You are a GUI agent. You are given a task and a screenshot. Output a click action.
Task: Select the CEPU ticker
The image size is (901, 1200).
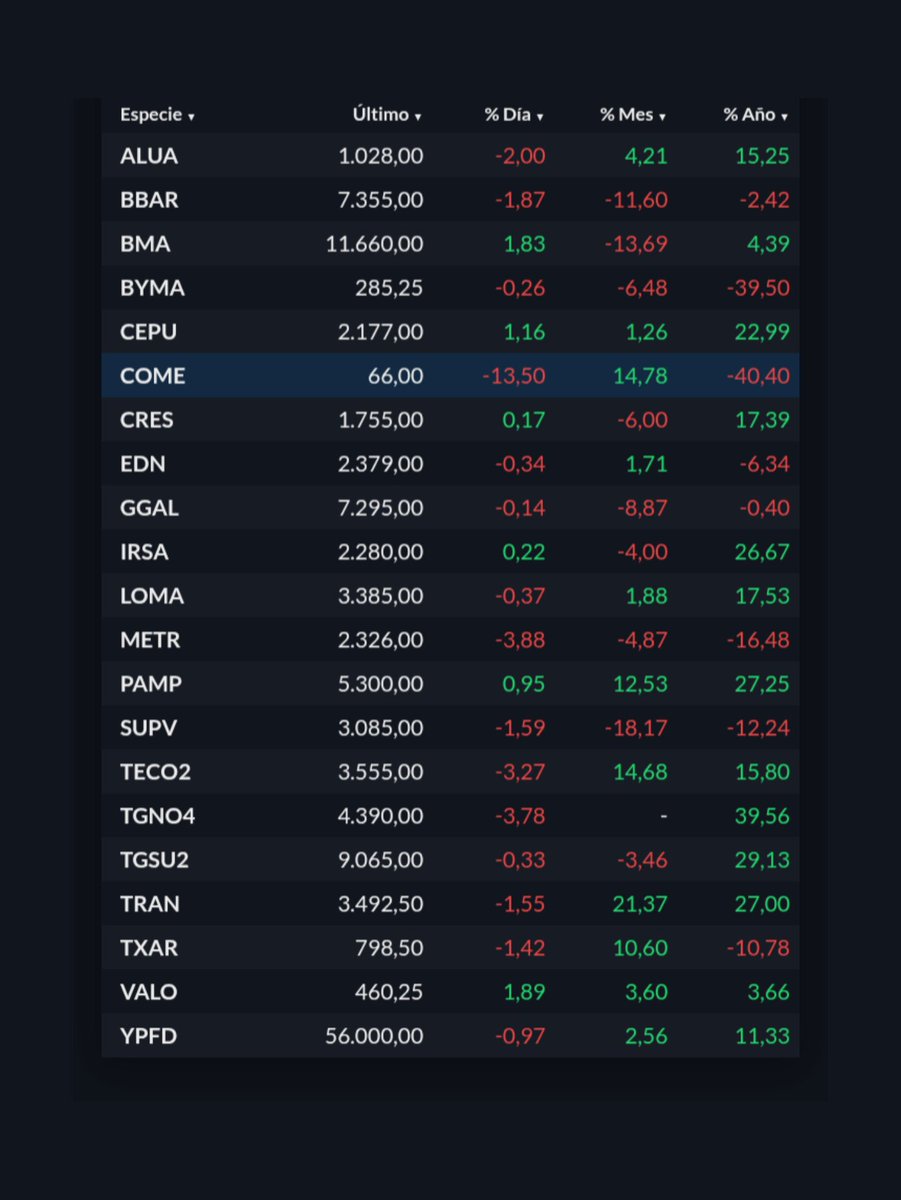(x=149, y=332)
